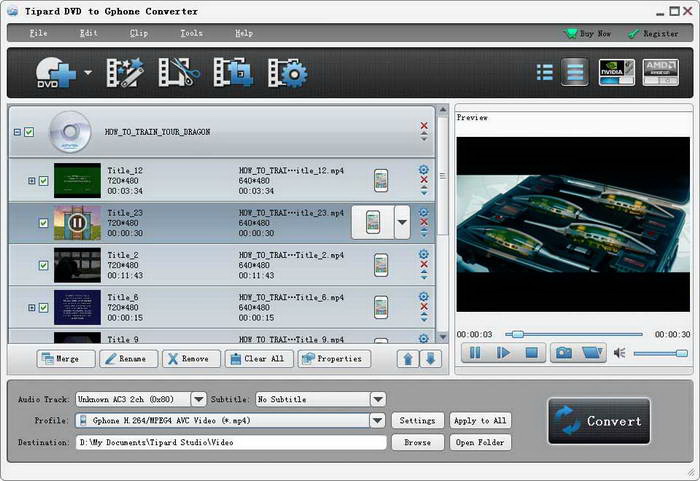Open the video effect edit tool
700x481 pixels.
point(126,73)
